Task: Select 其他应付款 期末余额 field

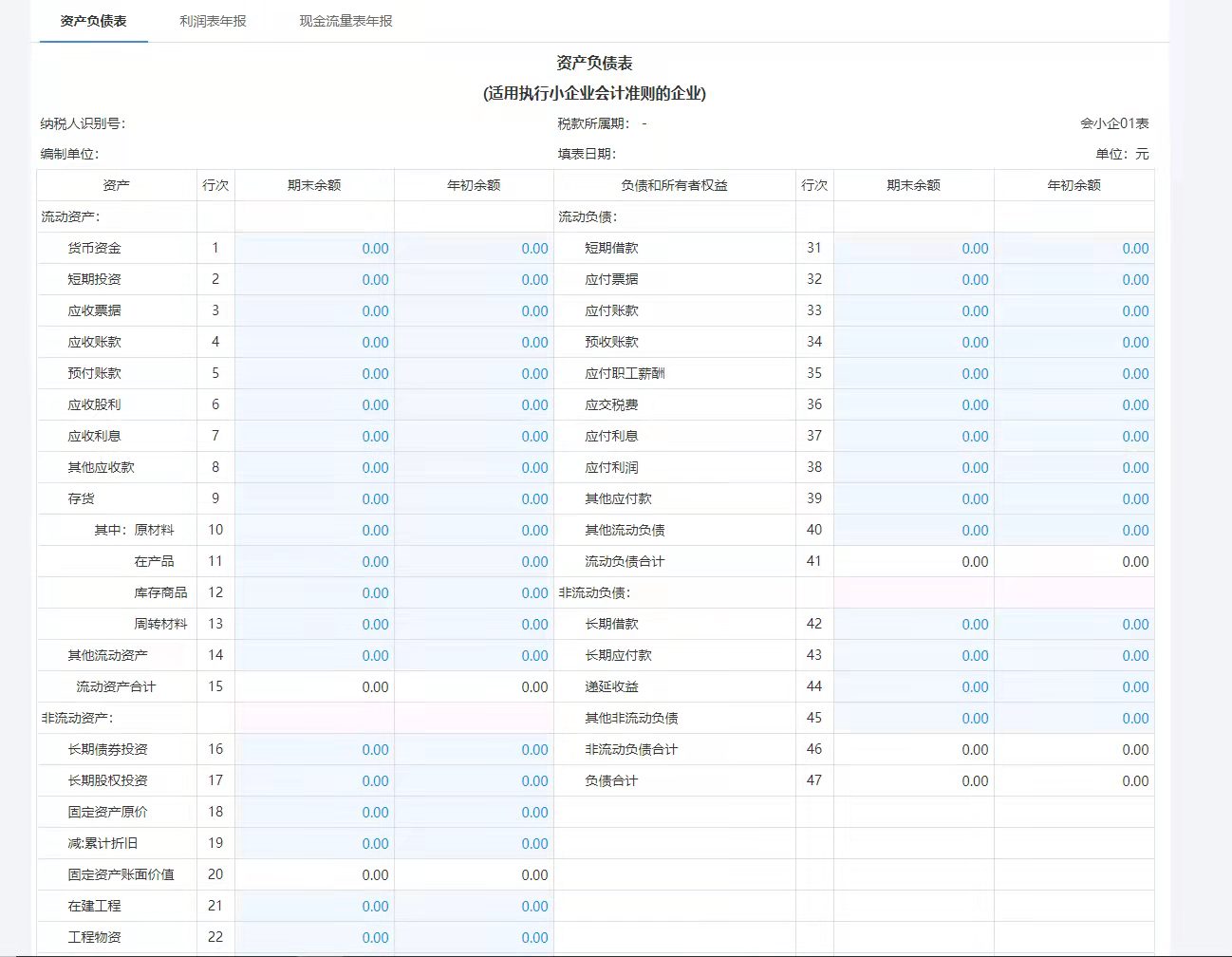Action: [x=913, y=499]
